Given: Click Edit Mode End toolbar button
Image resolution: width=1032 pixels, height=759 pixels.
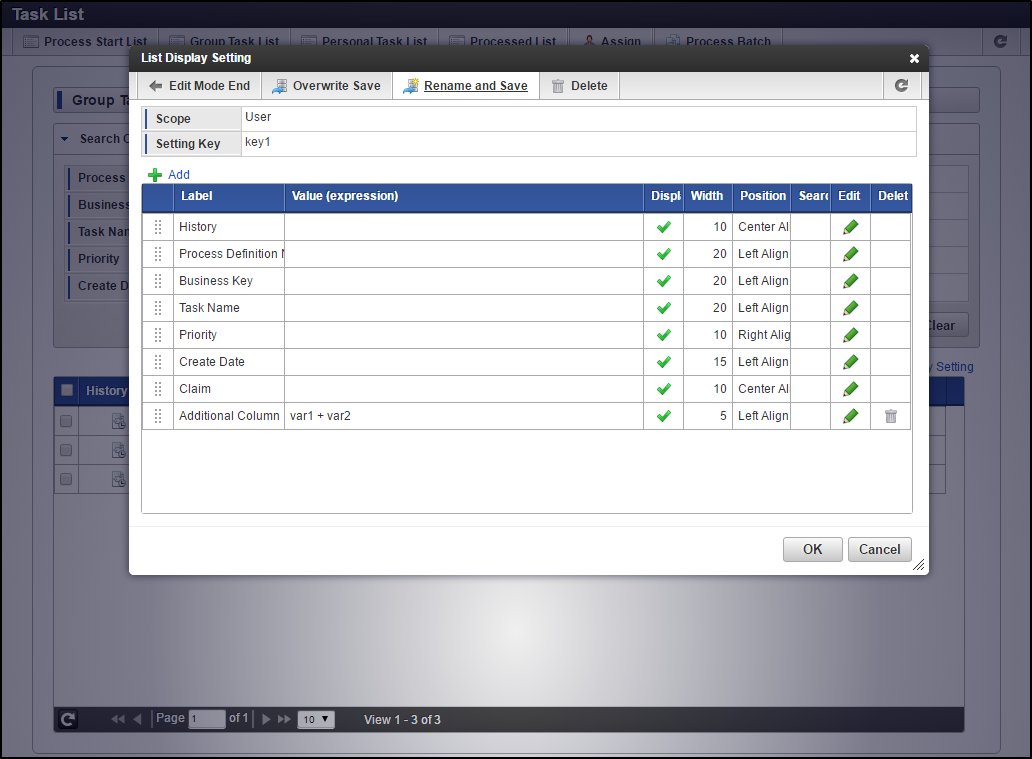Looking at the screenshot, I should [x=199, y=86].
